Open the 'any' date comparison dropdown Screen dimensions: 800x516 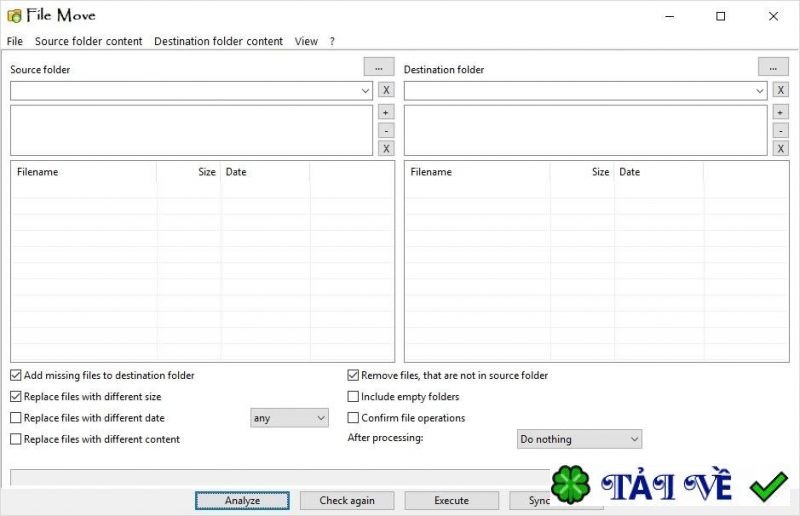coord(289,418)
